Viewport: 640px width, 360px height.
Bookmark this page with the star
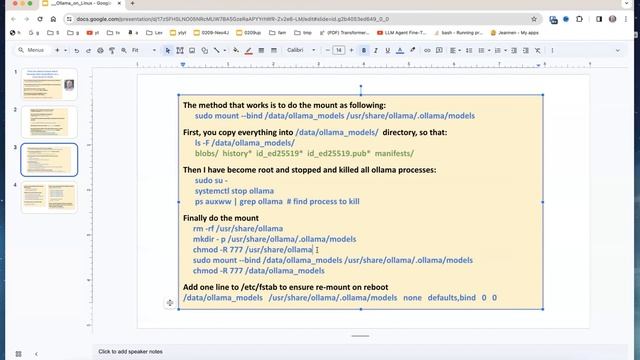(533, 19)
